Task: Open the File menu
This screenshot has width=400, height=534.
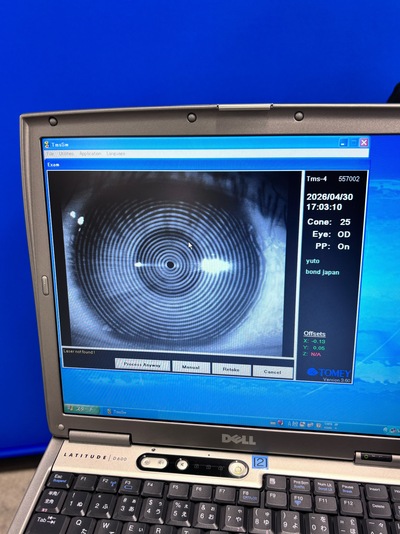Action: [x=50, y=154]
